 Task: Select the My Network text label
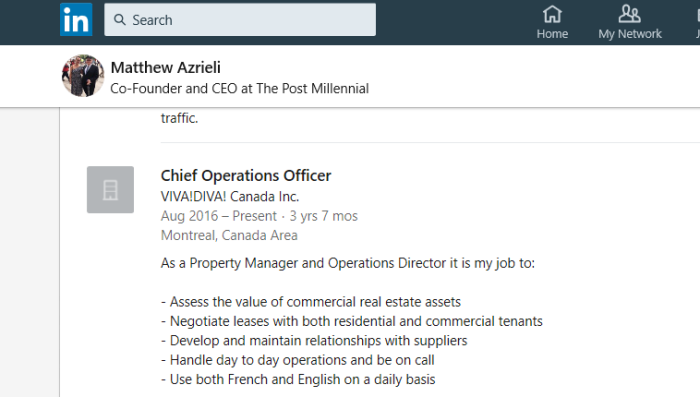pyautogui.click(x=630, y=34)
